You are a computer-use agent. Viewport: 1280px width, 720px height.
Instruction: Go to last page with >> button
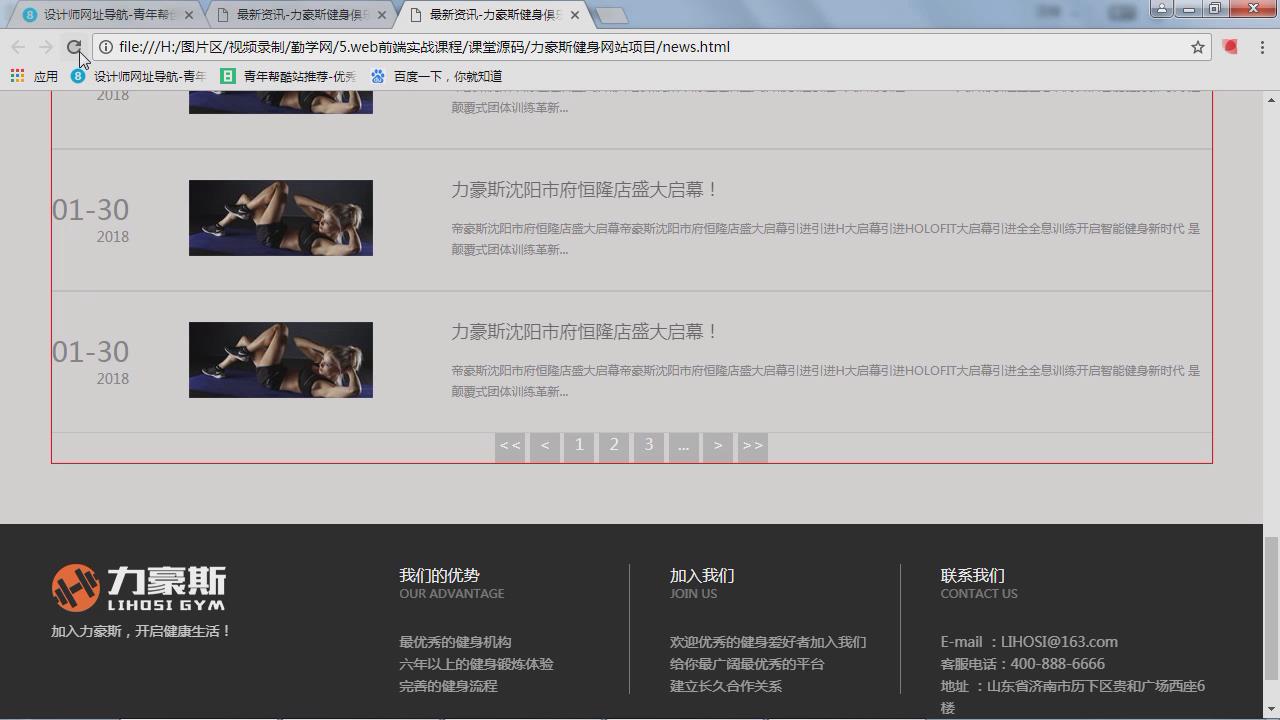[x=752, y=446]
